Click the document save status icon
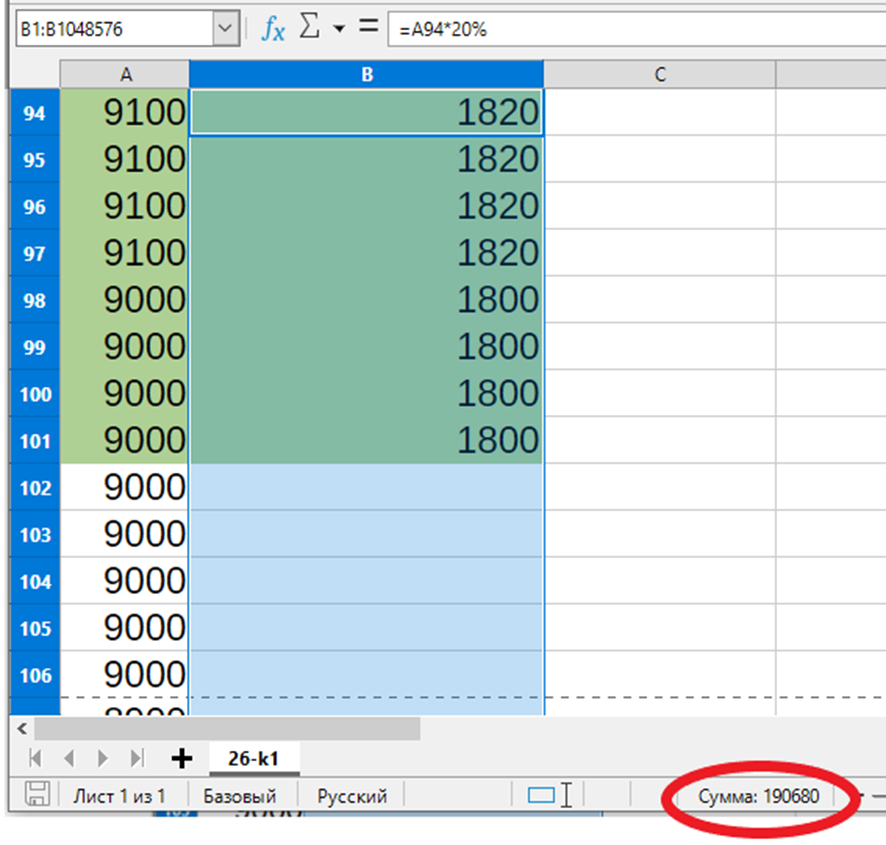 (x=38, y=796)
